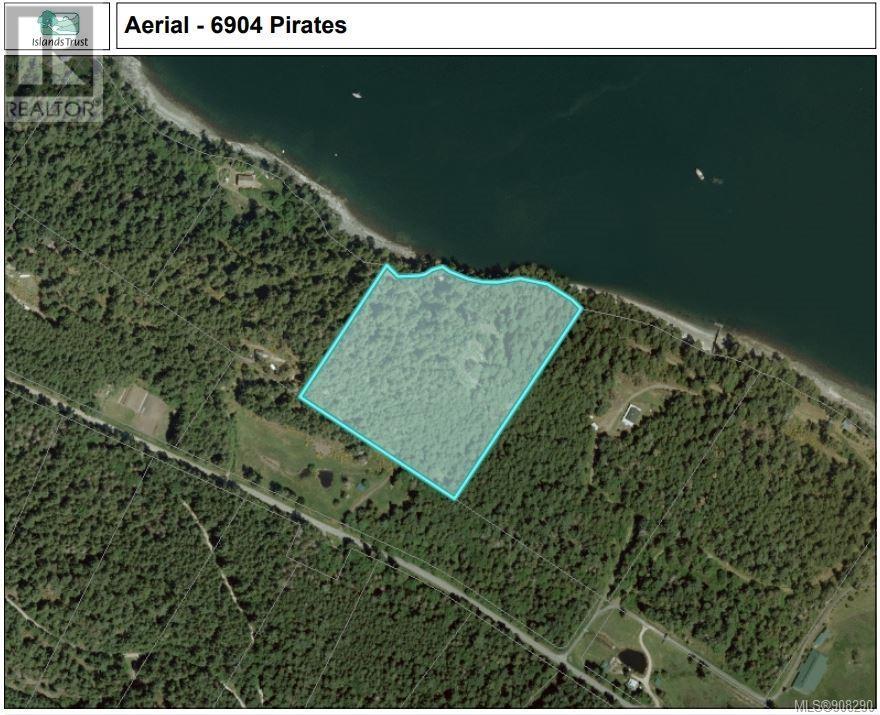
Task: Click the eastern corner of the highlighted parcel
Action: tap(581, 308)
